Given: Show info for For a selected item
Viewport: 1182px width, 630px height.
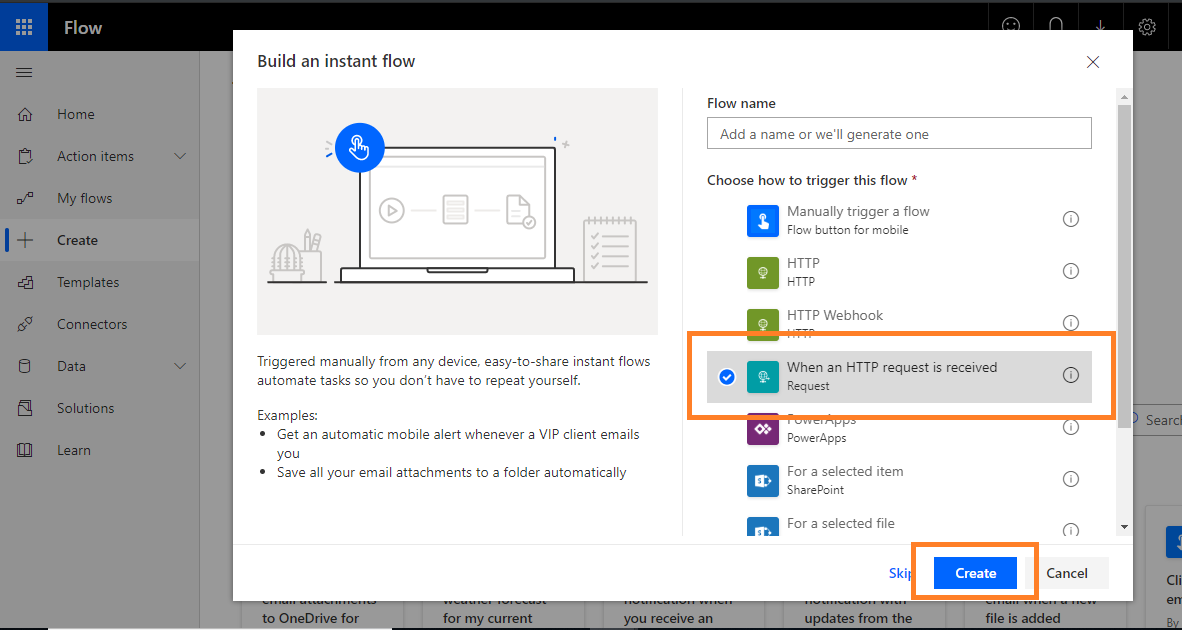Looking at the screenshot, I should point(1070,479).
